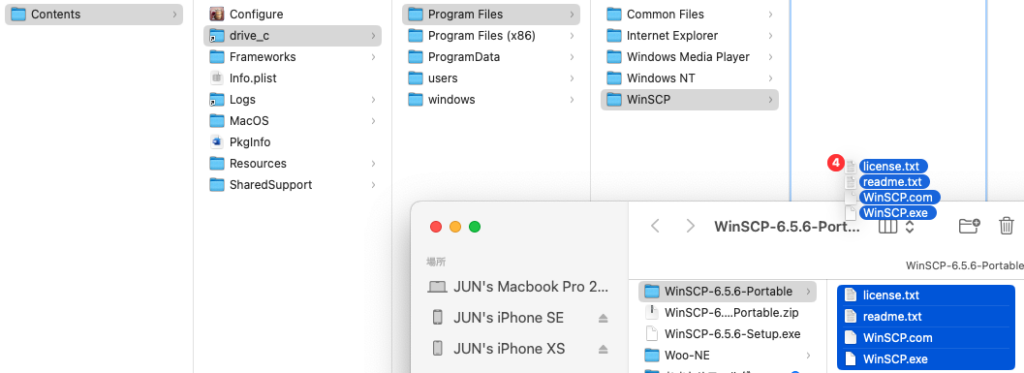Eject JUN's iPhone SE

[603, 318]
